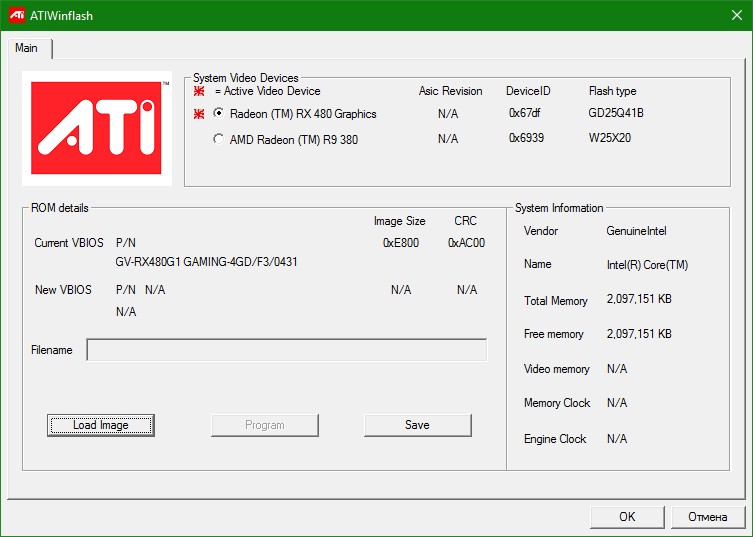
Task: Click the large red ATI logo
Action: coord(97,128)
